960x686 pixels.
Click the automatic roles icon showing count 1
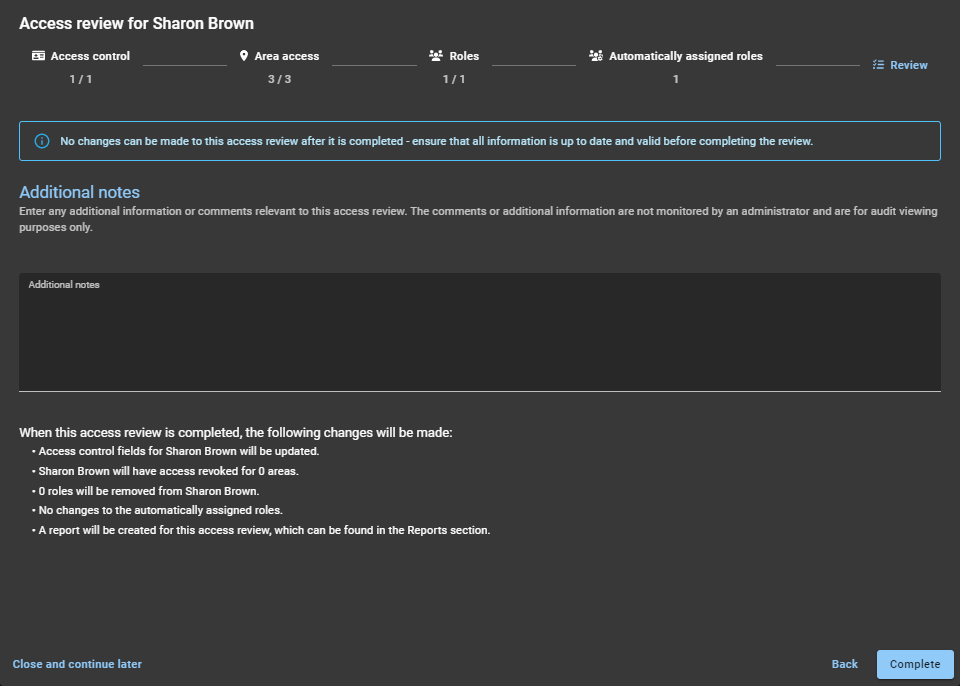click(597, 56)
